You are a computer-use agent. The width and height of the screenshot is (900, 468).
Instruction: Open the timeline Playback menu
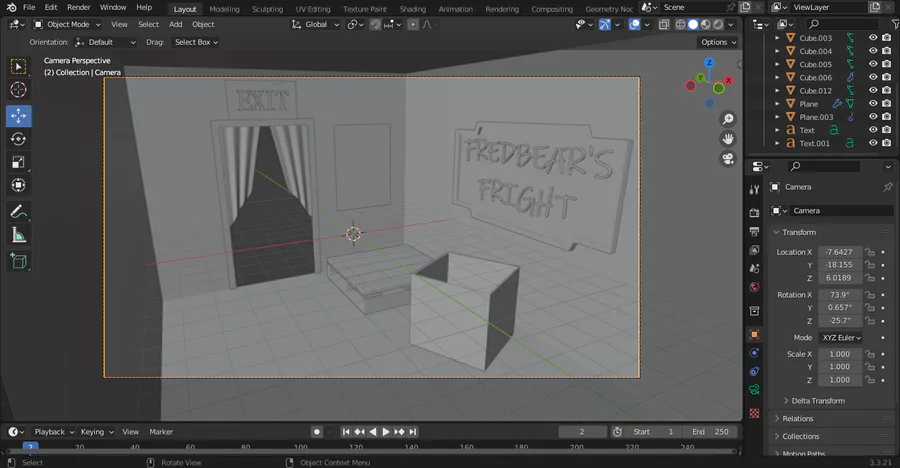54,432
